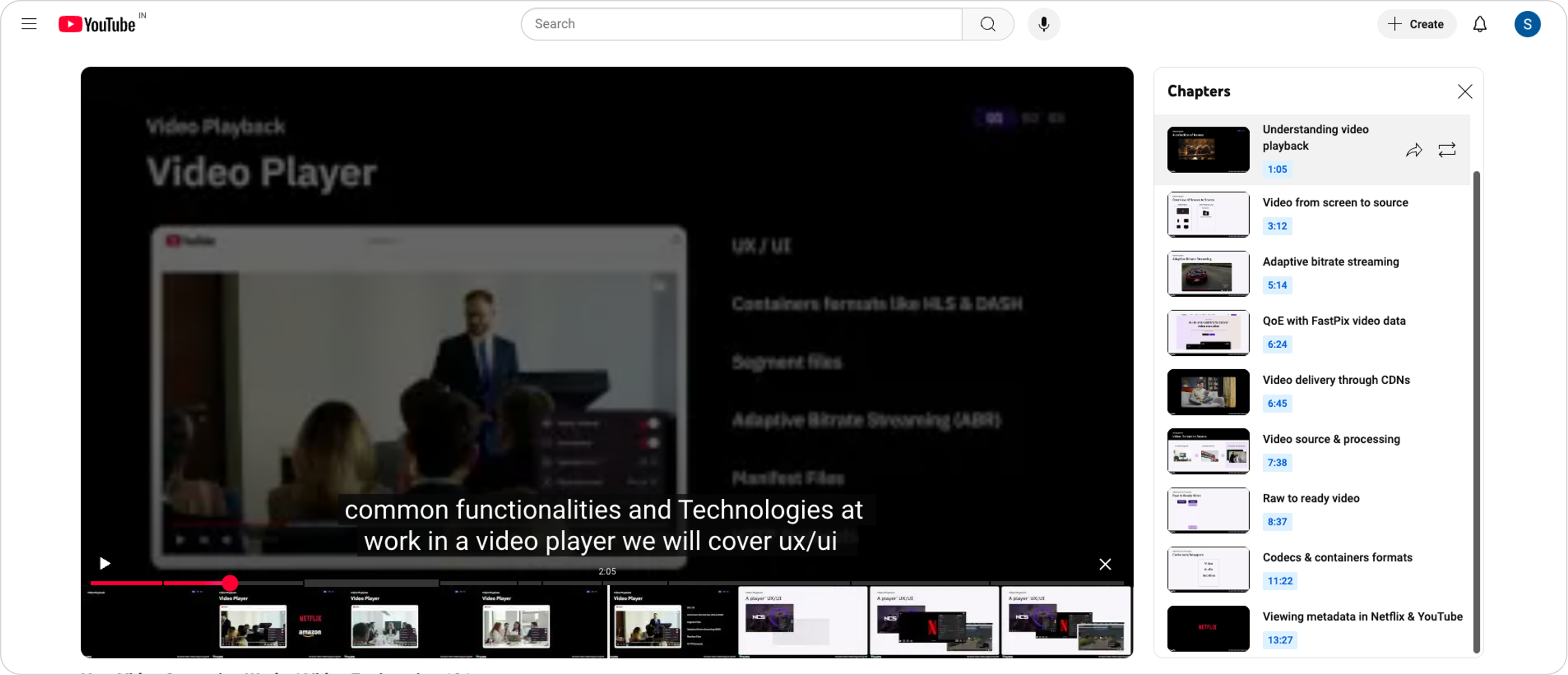The height and width of the screenshot is (675, 1568).
Task: Go to the YouTube home logo
Action: click(x=97, y=24)
